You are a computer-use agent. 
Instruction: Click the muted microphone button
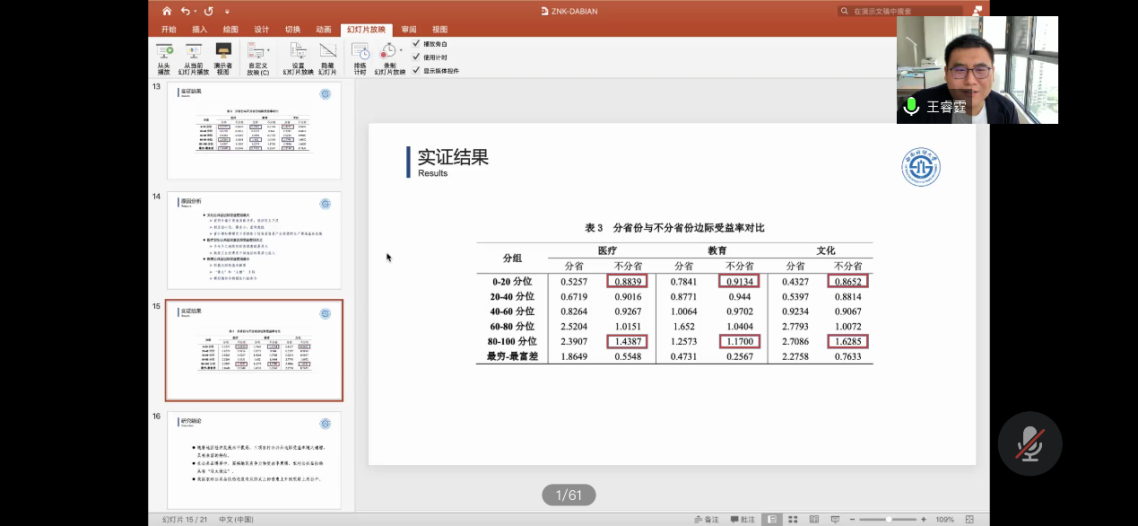pos(1029,443)
